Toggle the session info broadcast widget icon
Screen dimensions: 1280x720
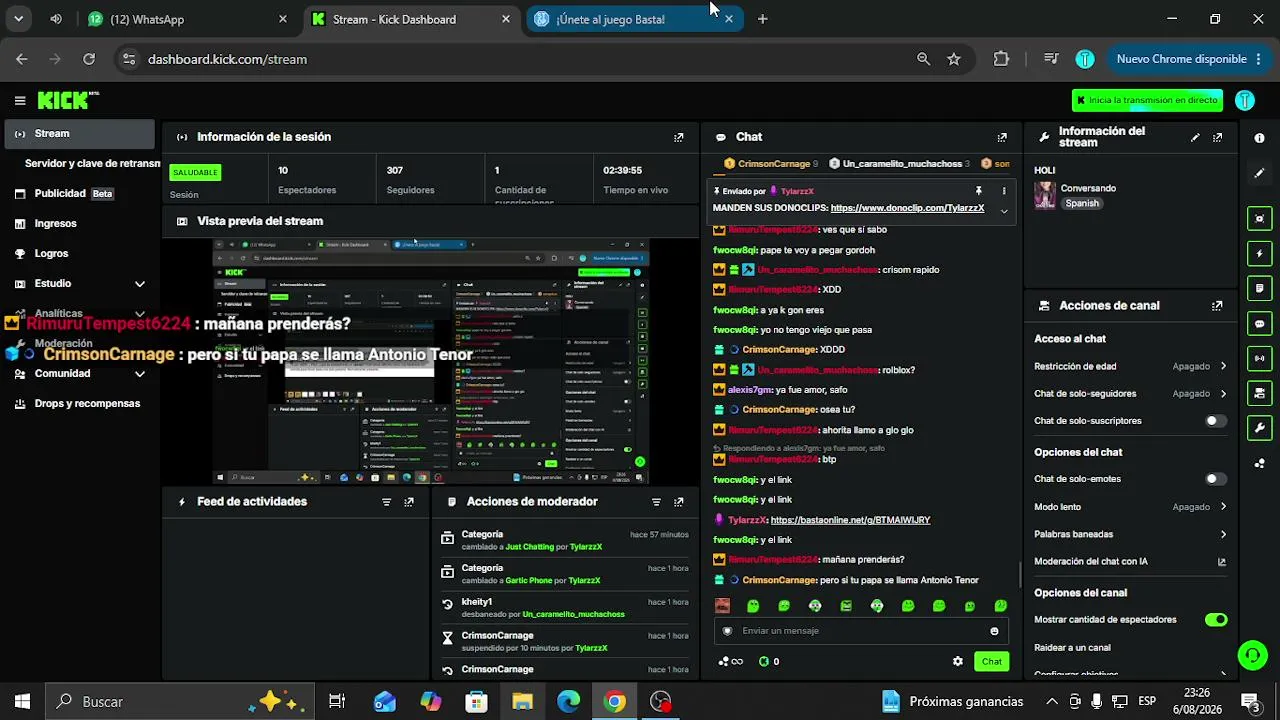tap(1259, 358)
